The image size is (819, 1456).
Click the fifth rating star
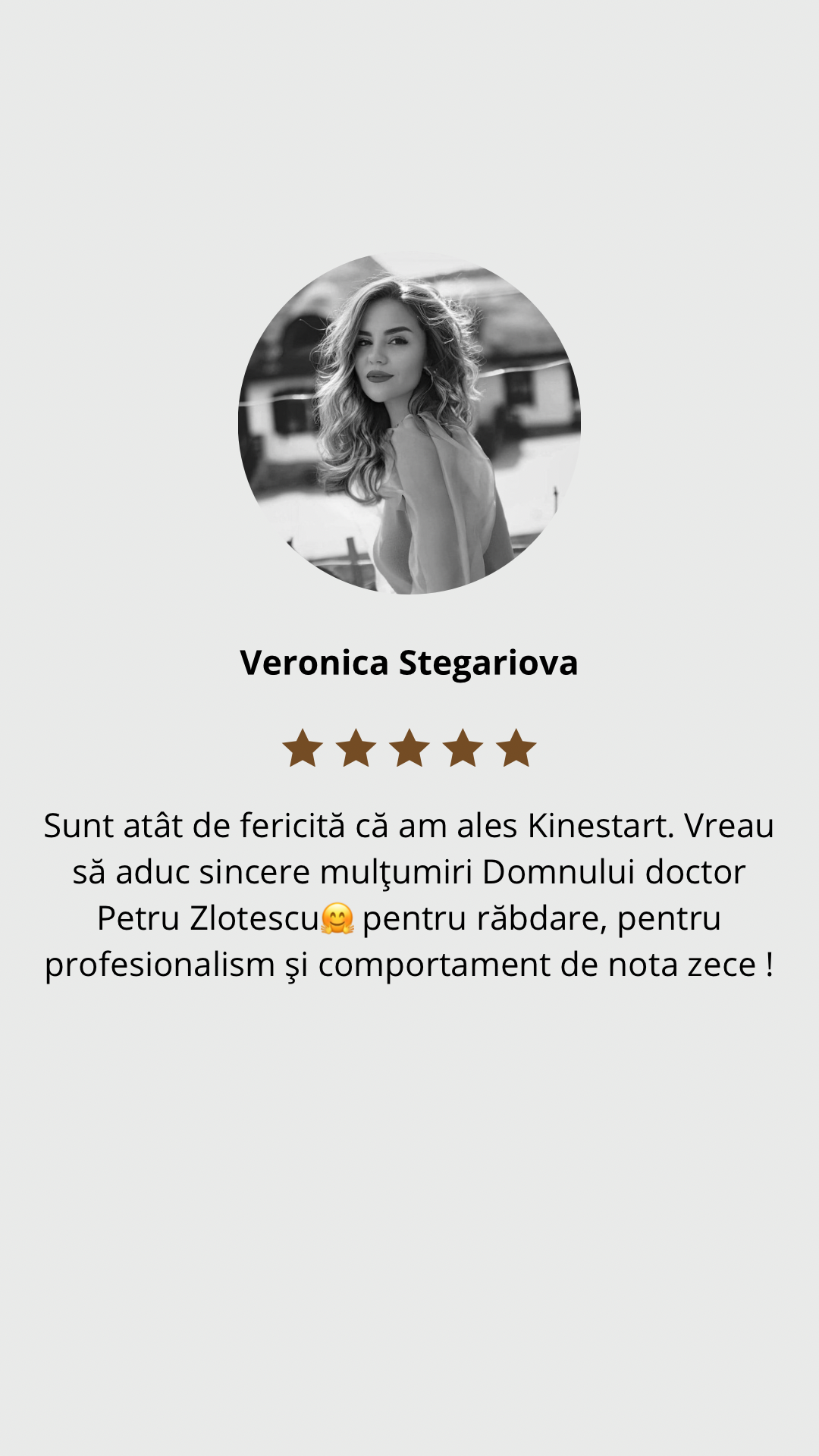click(516, 748)
